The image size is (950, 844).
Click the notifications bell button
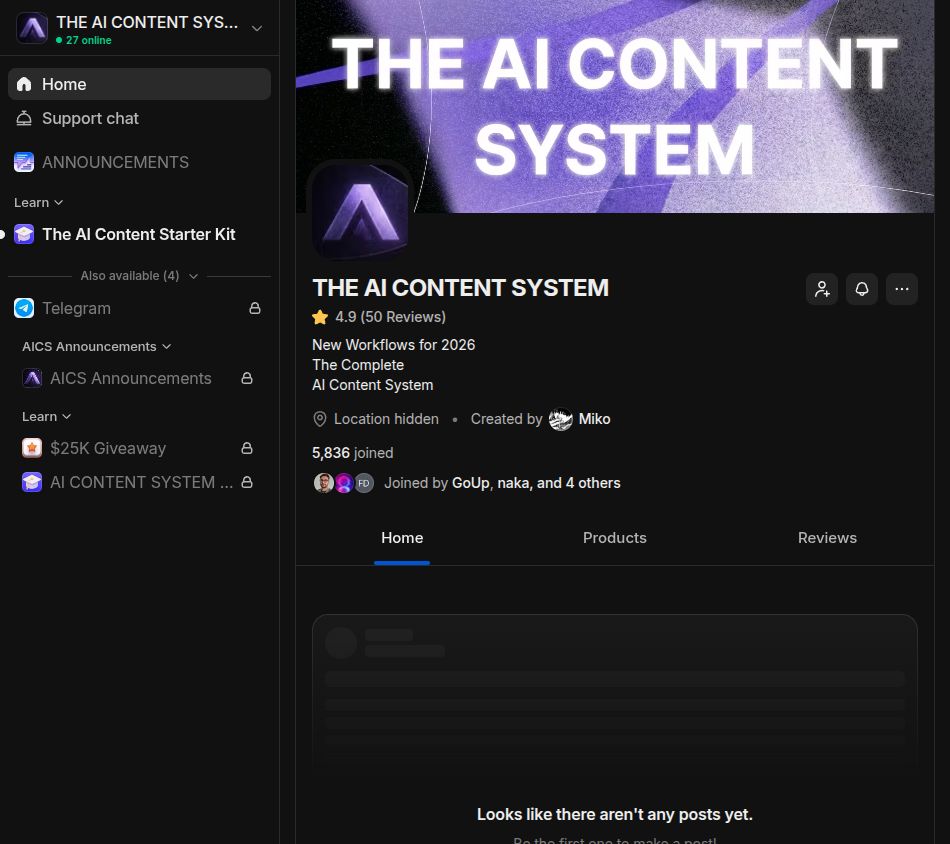coord(862,289)
